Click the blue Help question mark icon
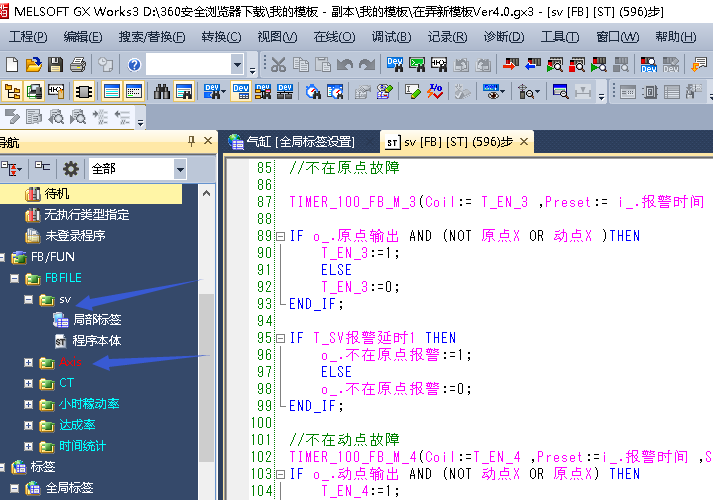 134,64
